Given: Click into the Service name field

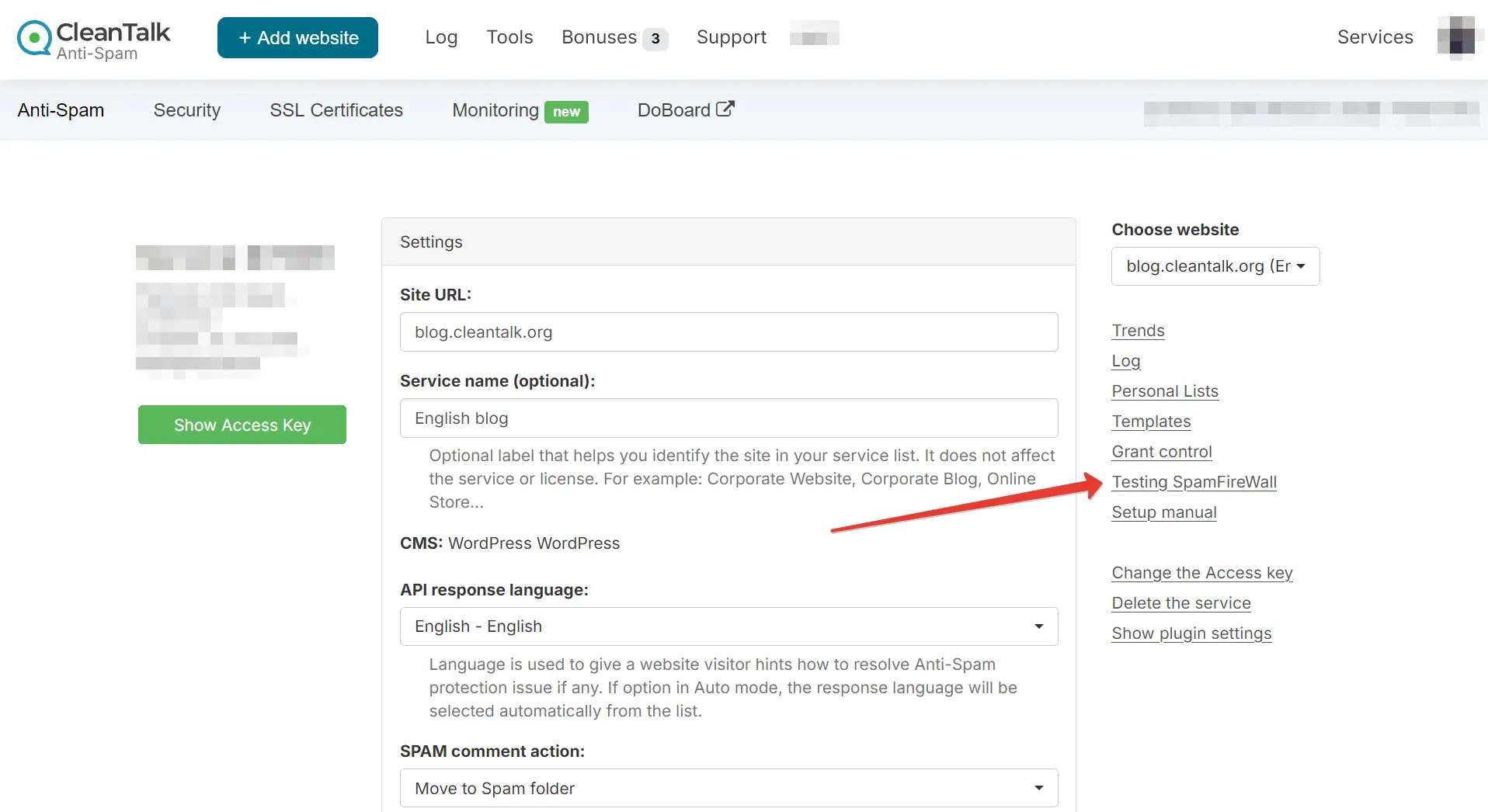Looking at the screenshot, I should click(728, 418).
